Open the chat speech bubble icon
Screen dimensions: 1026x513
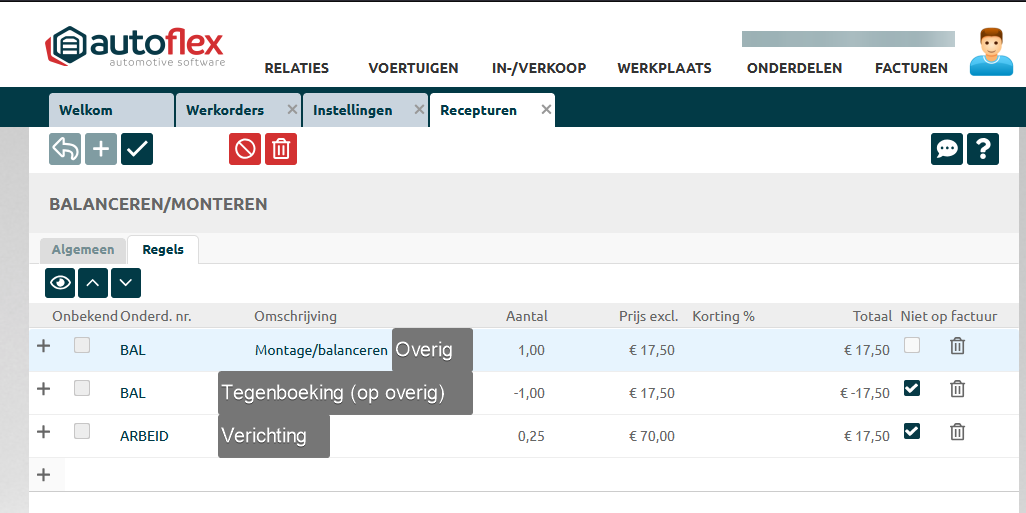click(x=947, y=149)
